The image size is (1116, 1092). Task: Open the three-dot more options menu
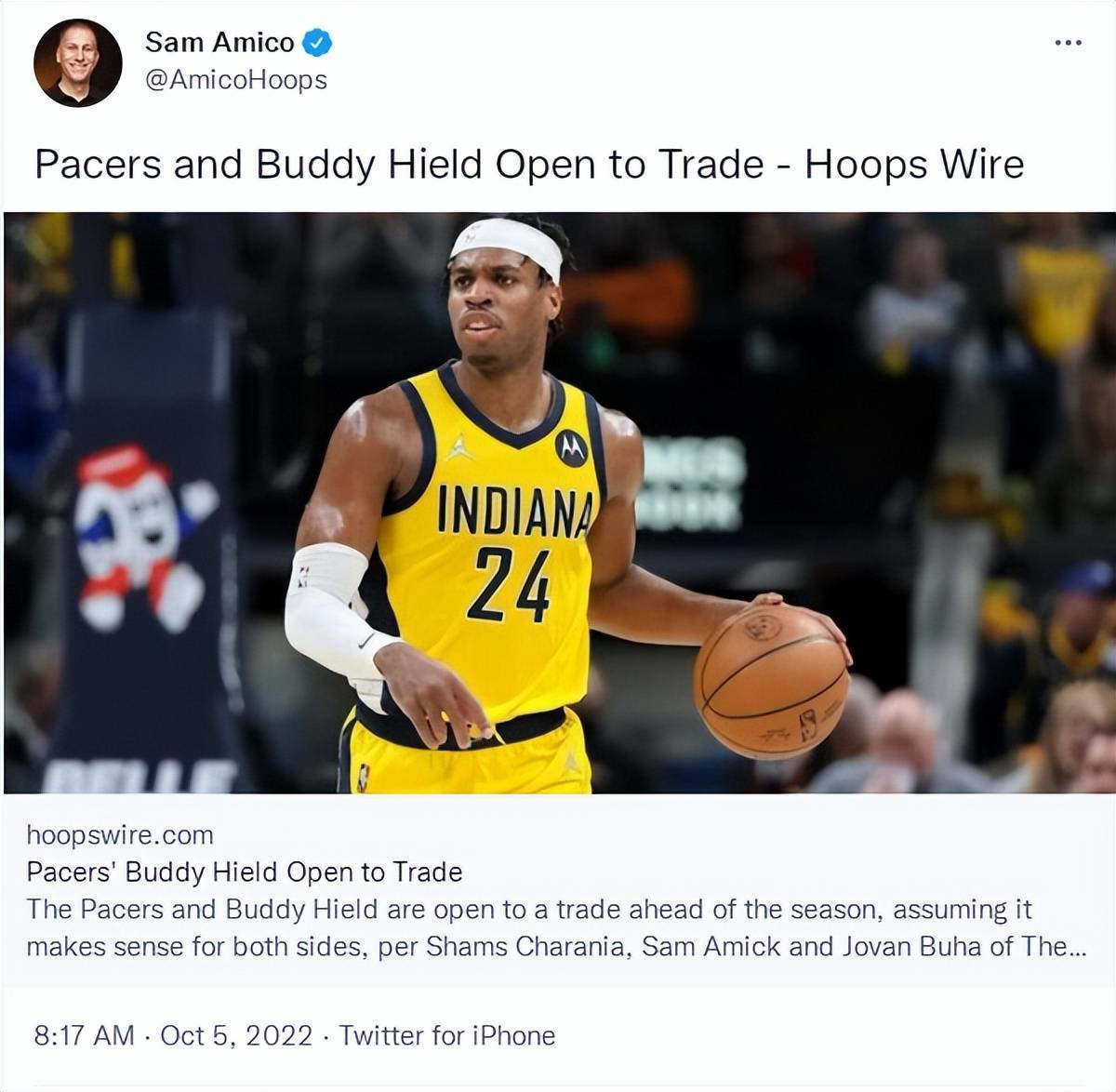click(1068, 43)
